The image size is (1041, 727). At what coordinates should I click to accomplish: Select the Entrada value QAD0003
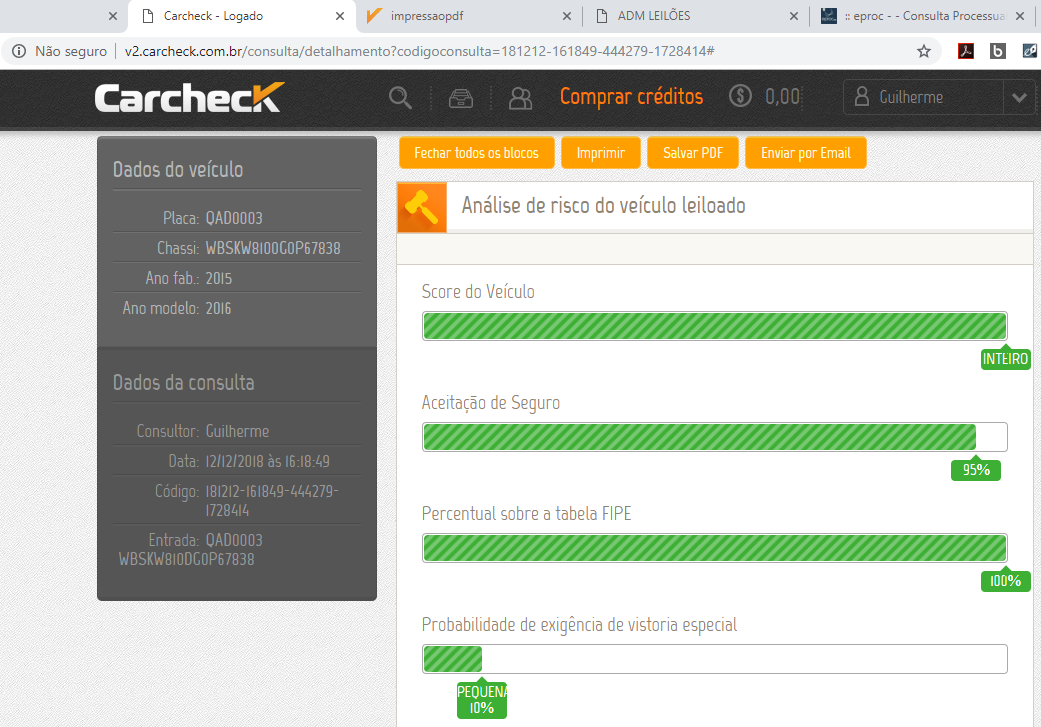(x=234, y=540)
